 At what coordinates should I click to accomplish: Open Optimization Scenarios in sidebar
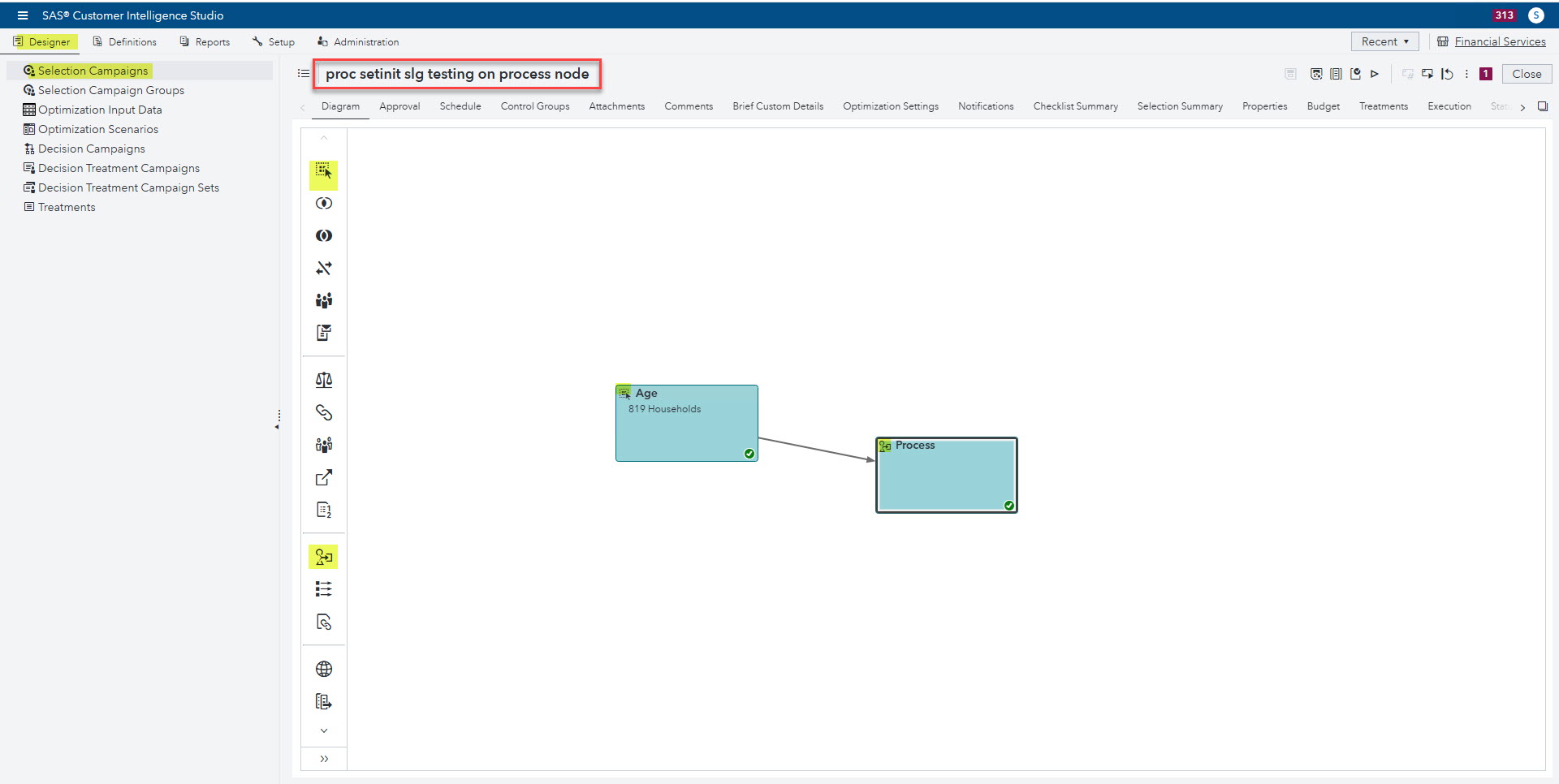[x=98, y=129]
